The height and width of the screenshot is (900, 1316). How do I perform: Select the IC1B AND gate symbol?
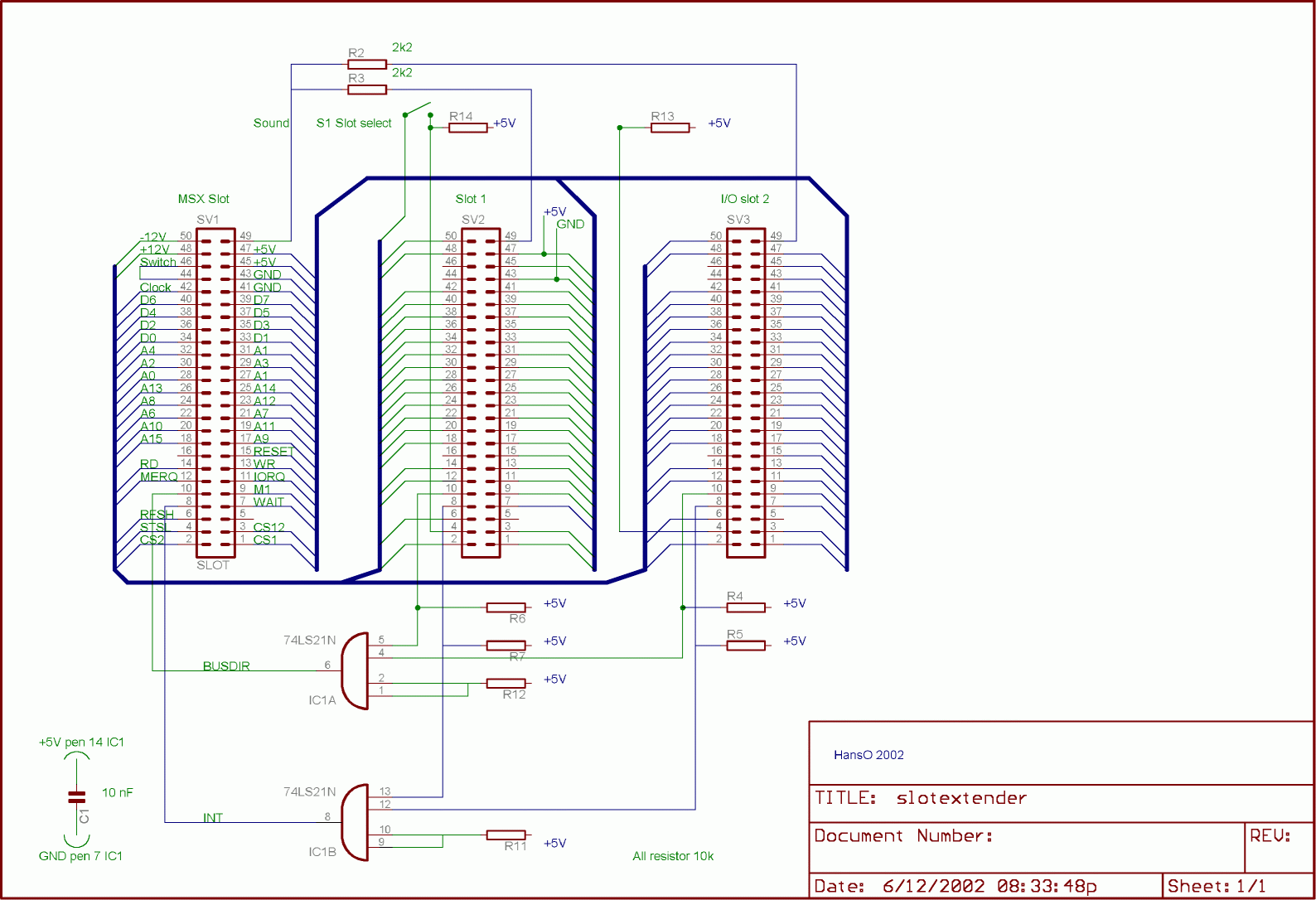356,822
